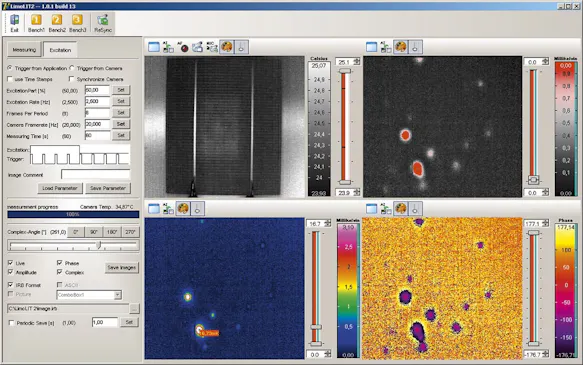Click Set button for Frames Per Period
The image size is (583, 365).
tap(121, 113)
